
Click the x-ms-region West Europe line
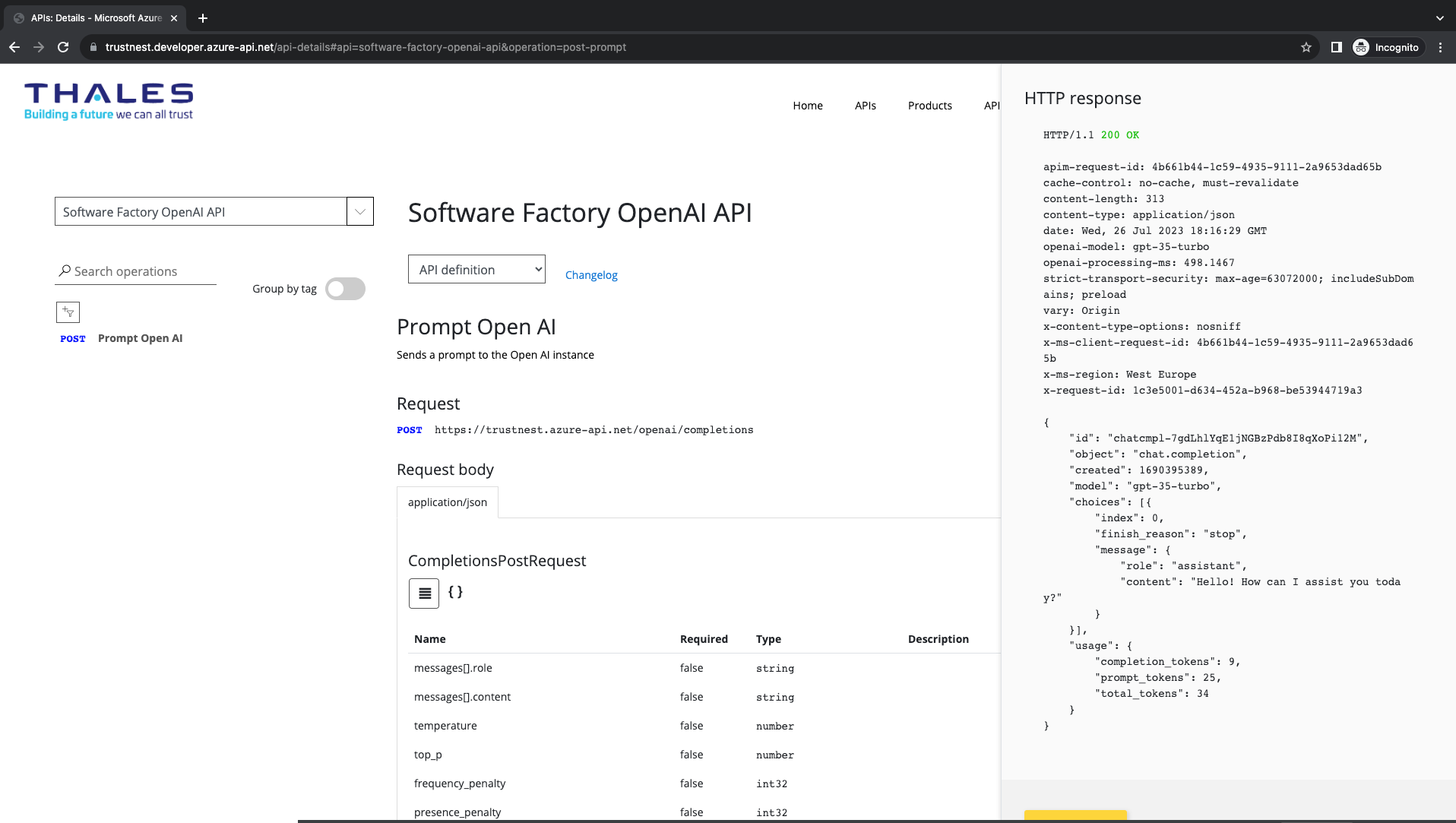click(x=1119, y=375)
